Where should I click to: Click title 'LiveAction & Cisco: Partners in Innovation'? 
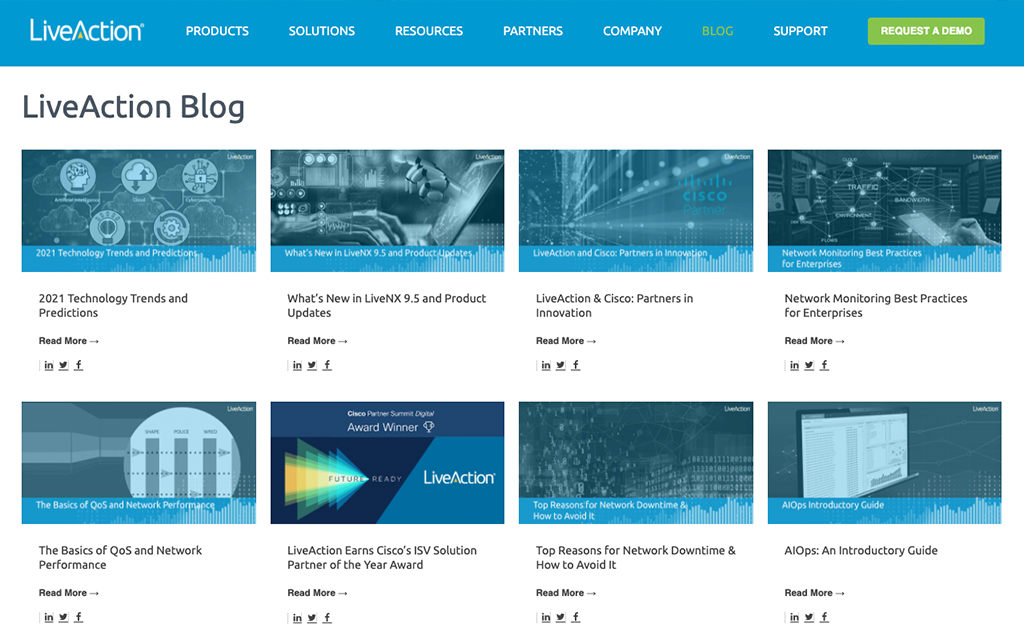tap(615, 305)
